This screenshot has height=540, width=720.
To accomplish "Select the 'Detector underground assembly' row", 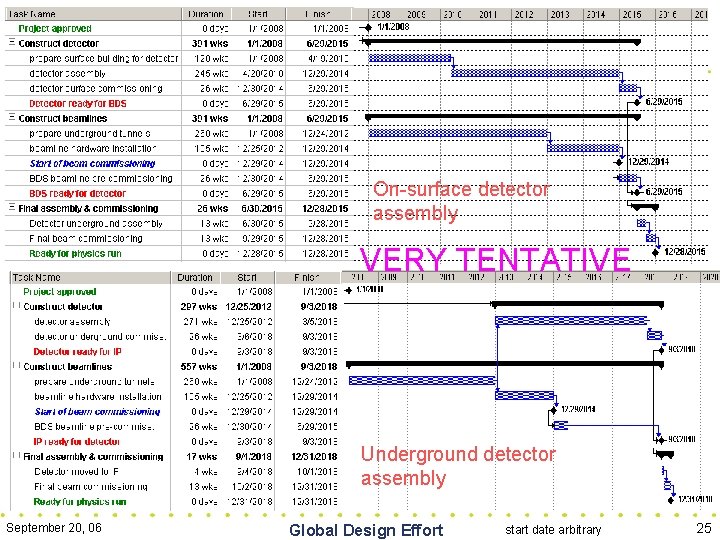I will click(177, 223).
